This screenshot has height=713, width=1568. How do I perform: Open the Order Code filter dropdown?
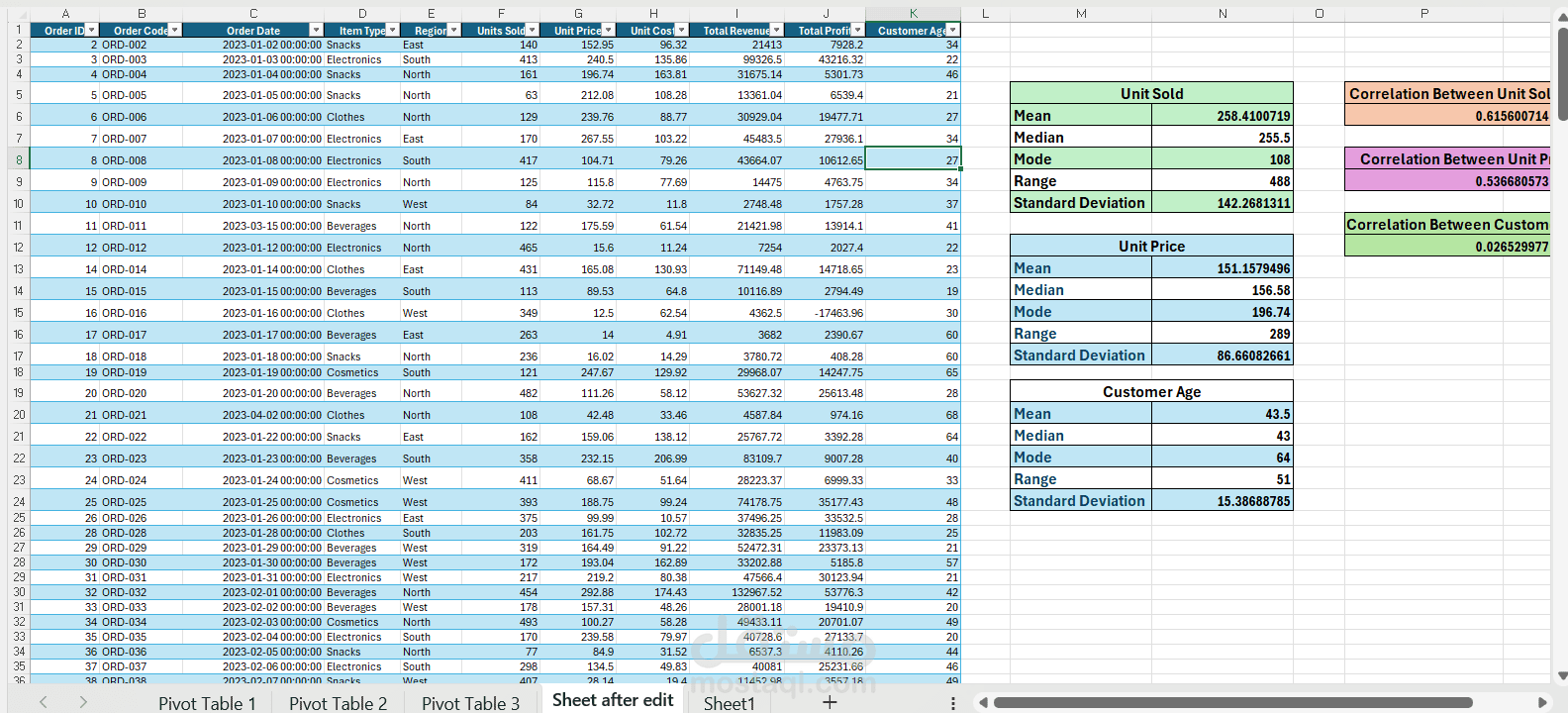[x=175, y=31]
